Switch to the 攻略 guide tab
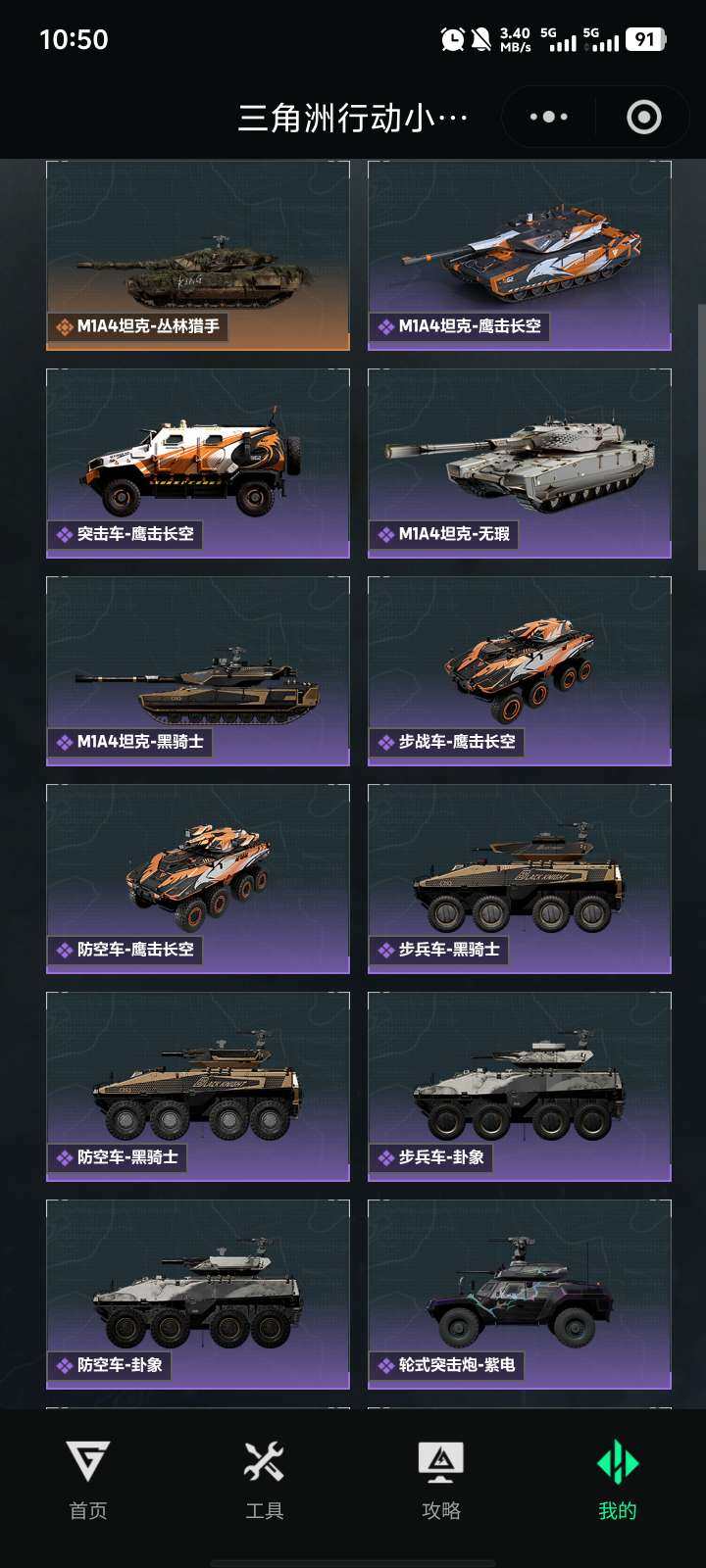This screenshot has width=706, height=1568. 441,1480
